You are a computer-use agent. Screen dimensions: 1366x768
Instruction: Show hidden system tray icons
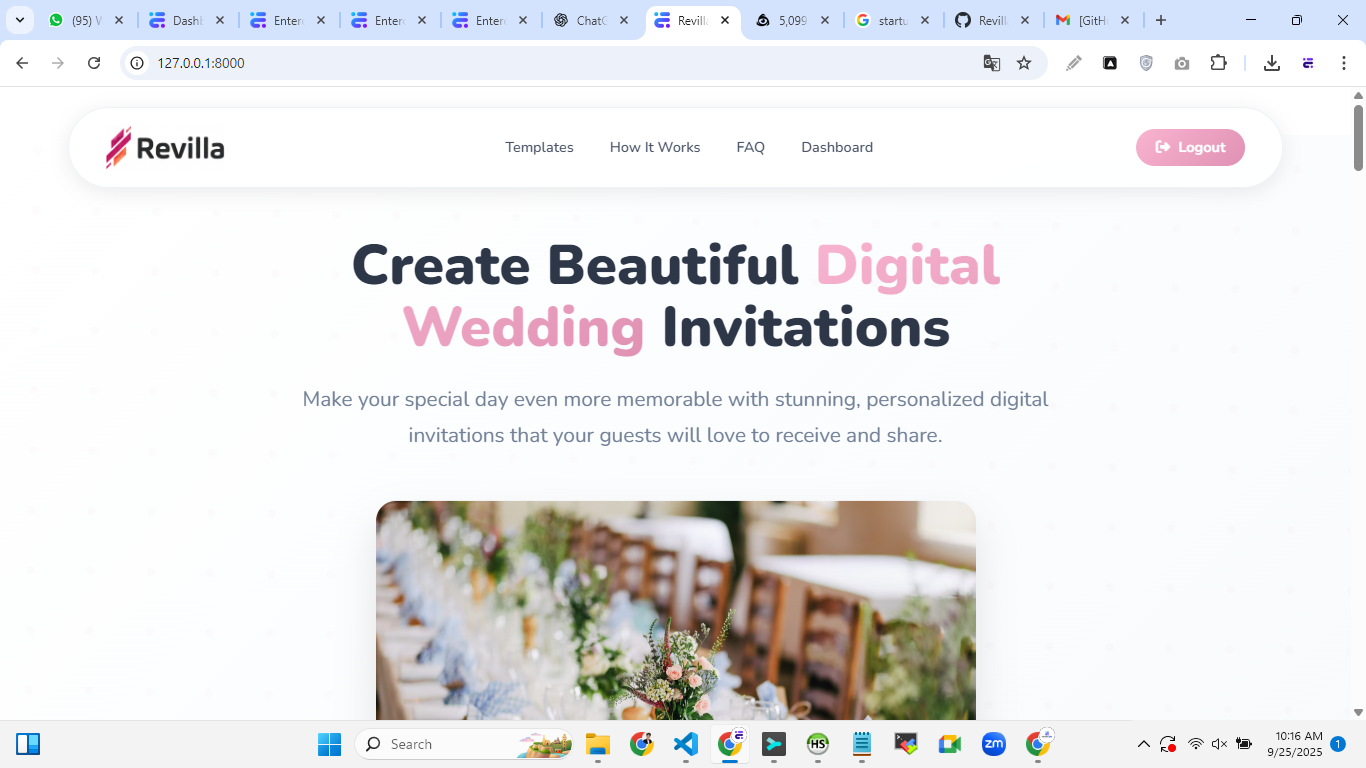[x=1144, y=744]
